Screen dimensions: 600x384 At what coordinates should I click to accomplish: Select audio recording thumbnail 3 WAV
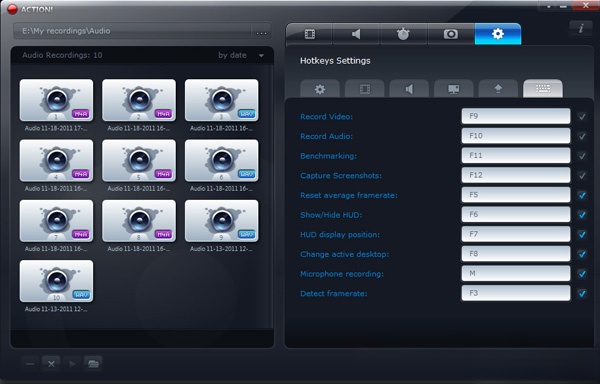[x=222, y=100]
